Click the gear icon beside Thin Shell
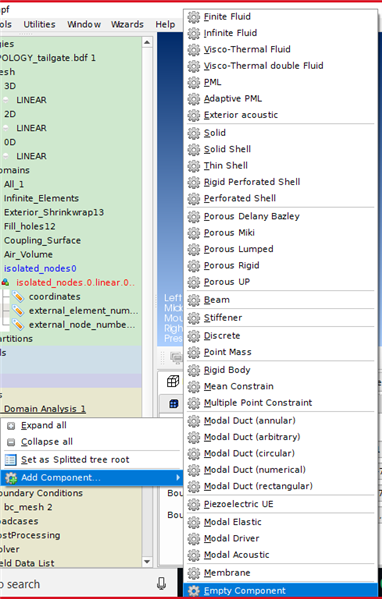This screenshot has width=382, height=599. [194, 166]
